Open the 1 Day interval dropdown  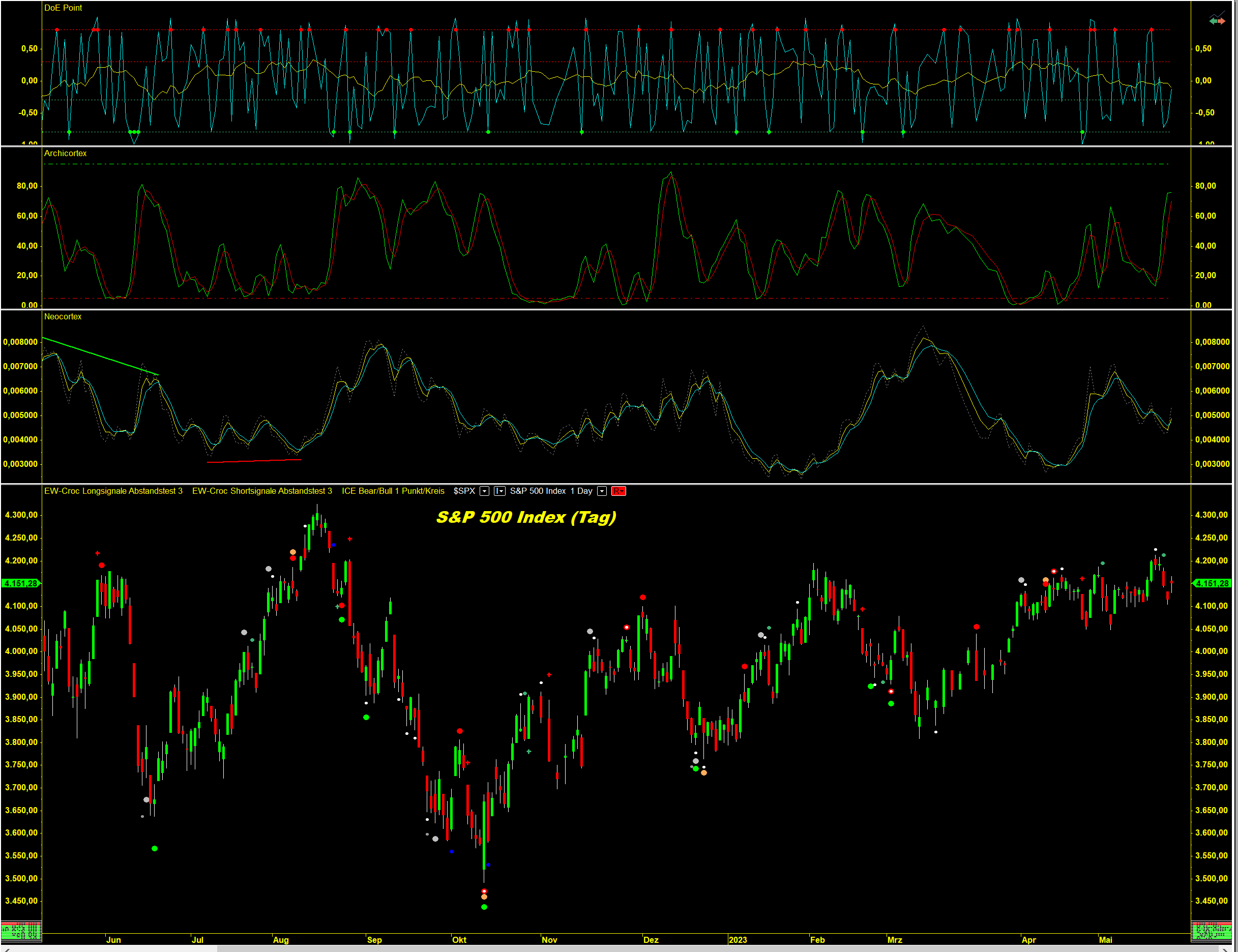[x=602, y=491]
